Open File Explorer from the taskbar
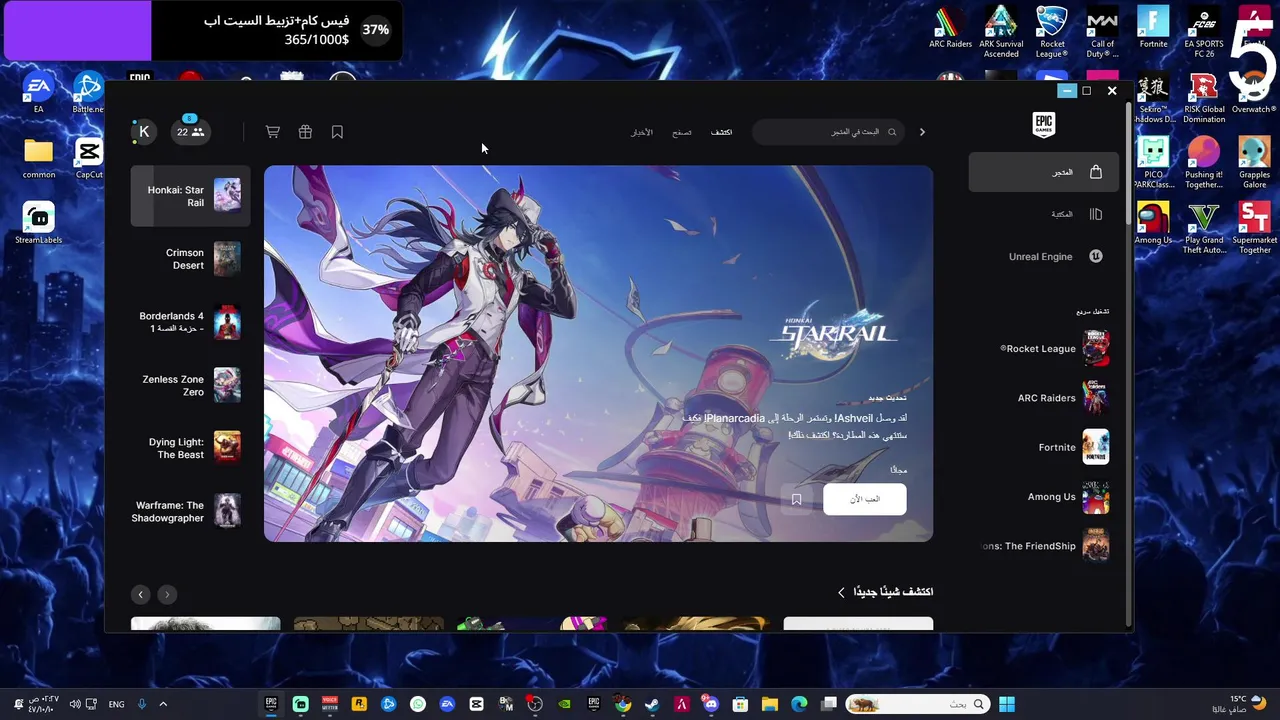Viewport: 1280px width, 720px height. pyautogui.click(x=769, y=704)
